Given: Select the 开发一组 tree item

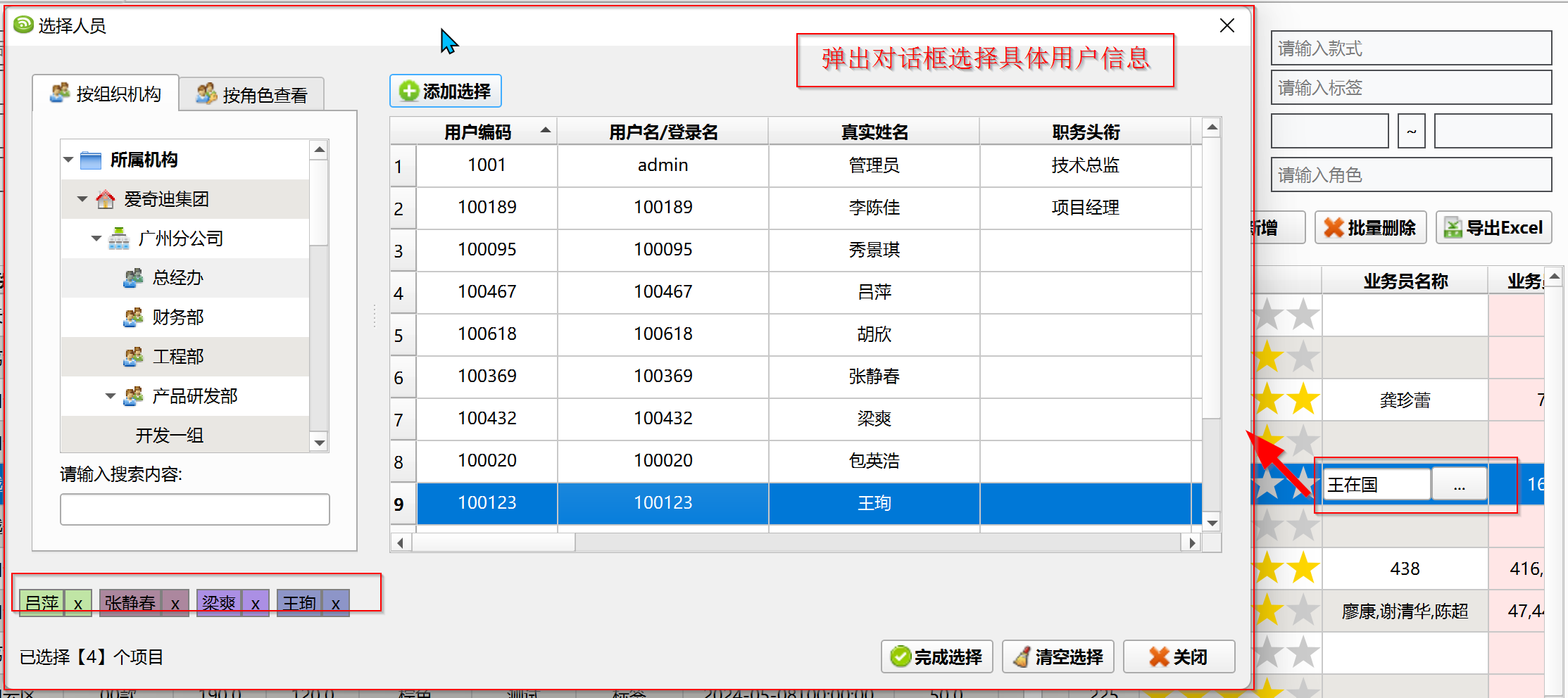Looking at the screenshot, I should pyautogui.click(x=170, y=436).
